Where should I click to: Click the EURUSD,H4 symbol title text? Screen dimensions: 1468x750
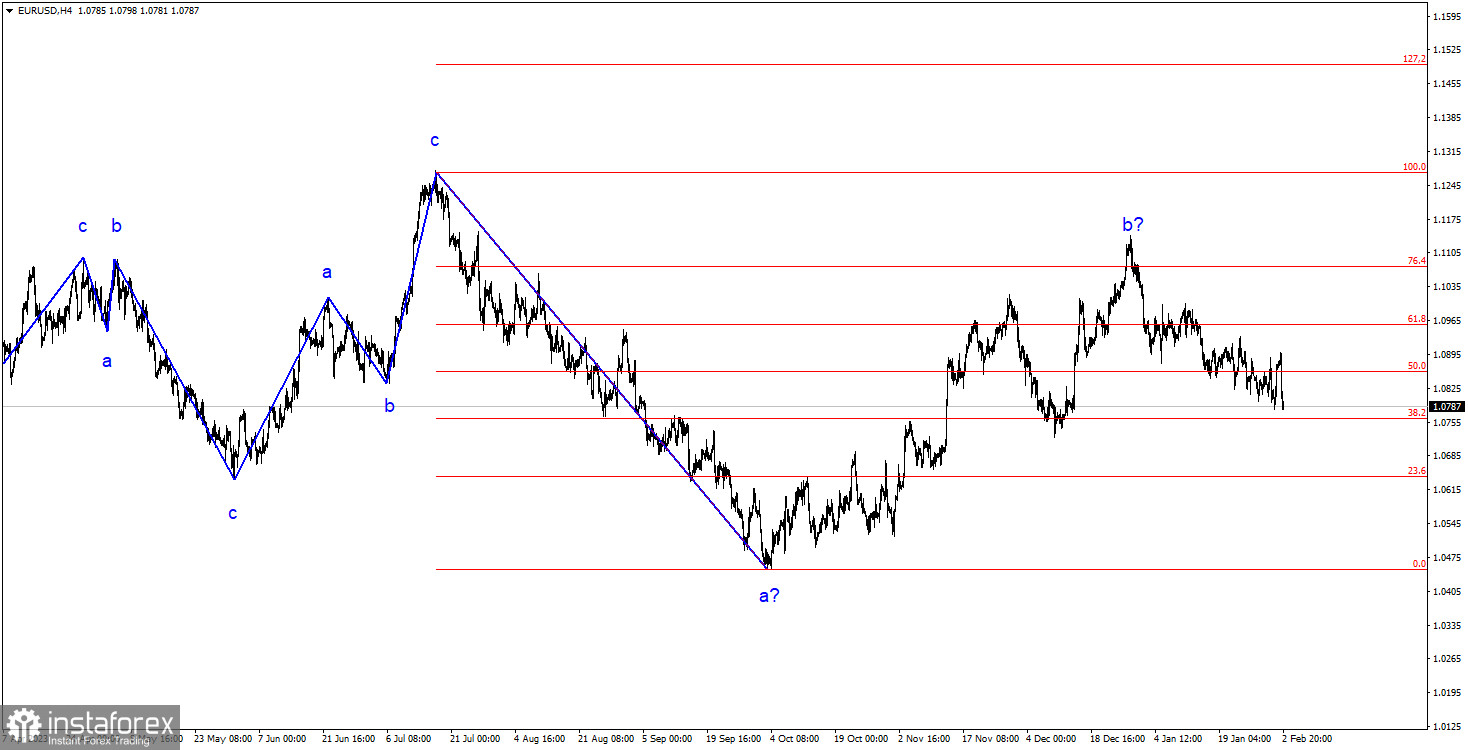click(x=45, y=10)
